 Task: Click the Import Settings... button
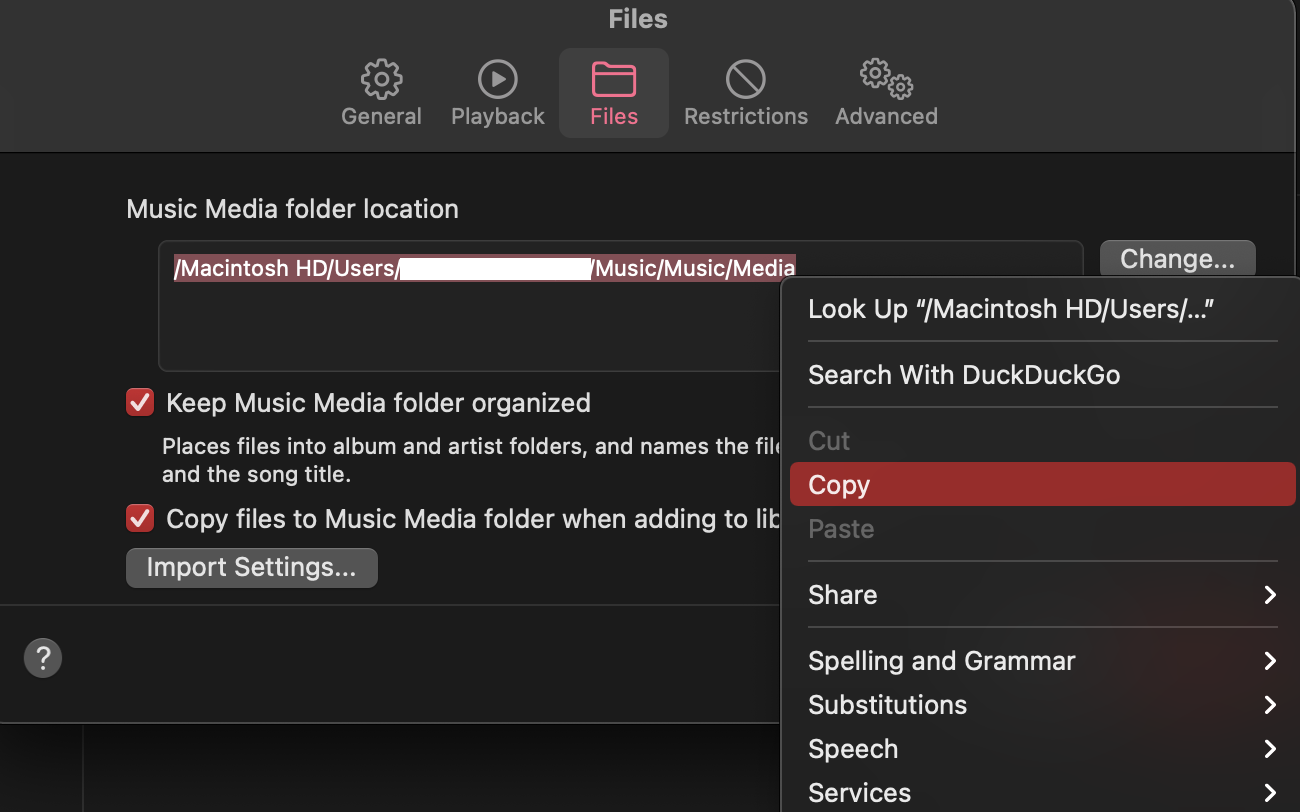pyautogui.click(x=251, y=567)
